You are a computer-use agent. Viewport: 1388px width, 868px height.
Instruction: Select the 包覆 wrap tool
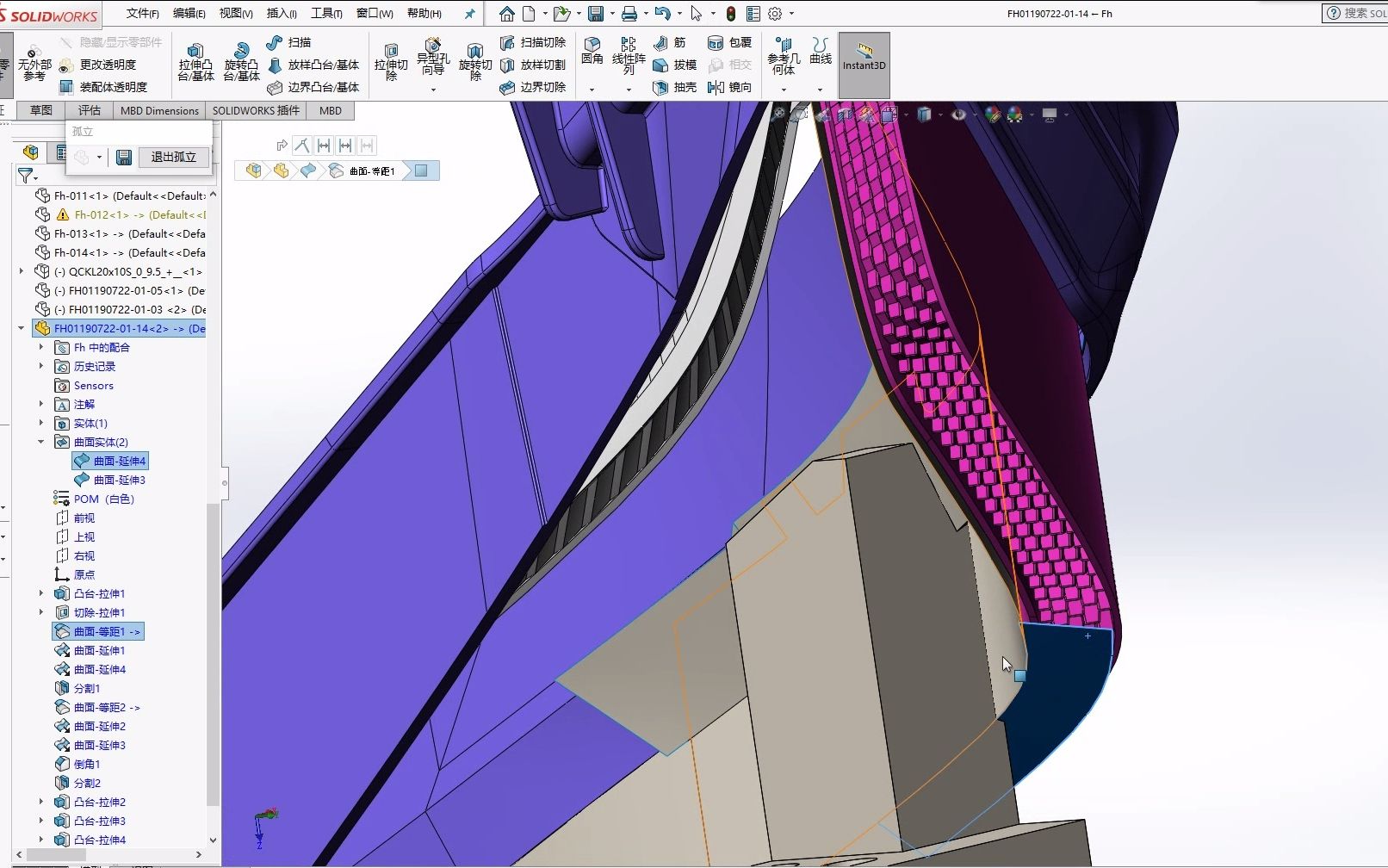(x=730, y=42)
